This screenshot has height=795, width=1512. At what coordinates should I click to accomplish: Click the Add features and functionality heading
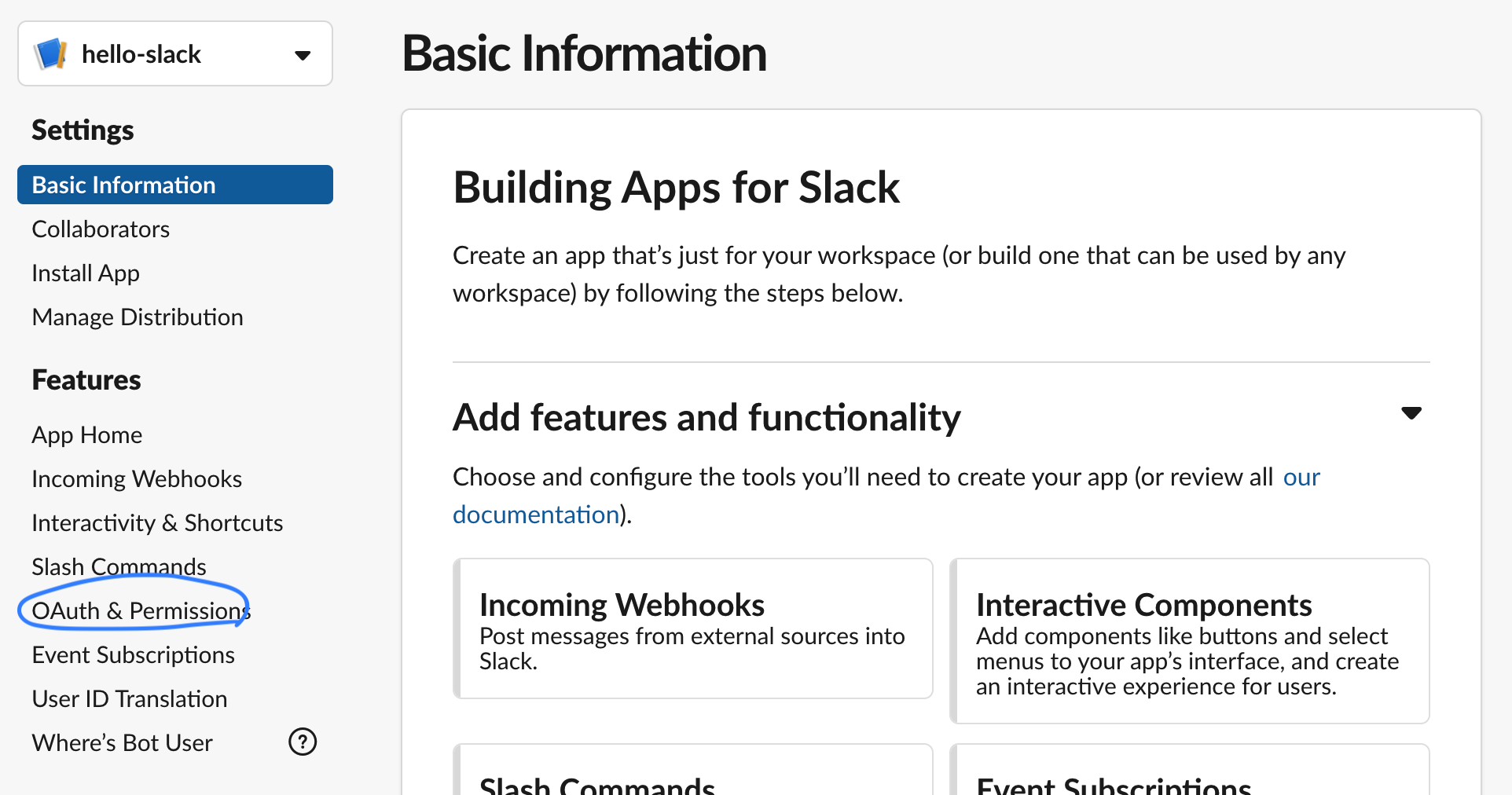tap(706, 417)
